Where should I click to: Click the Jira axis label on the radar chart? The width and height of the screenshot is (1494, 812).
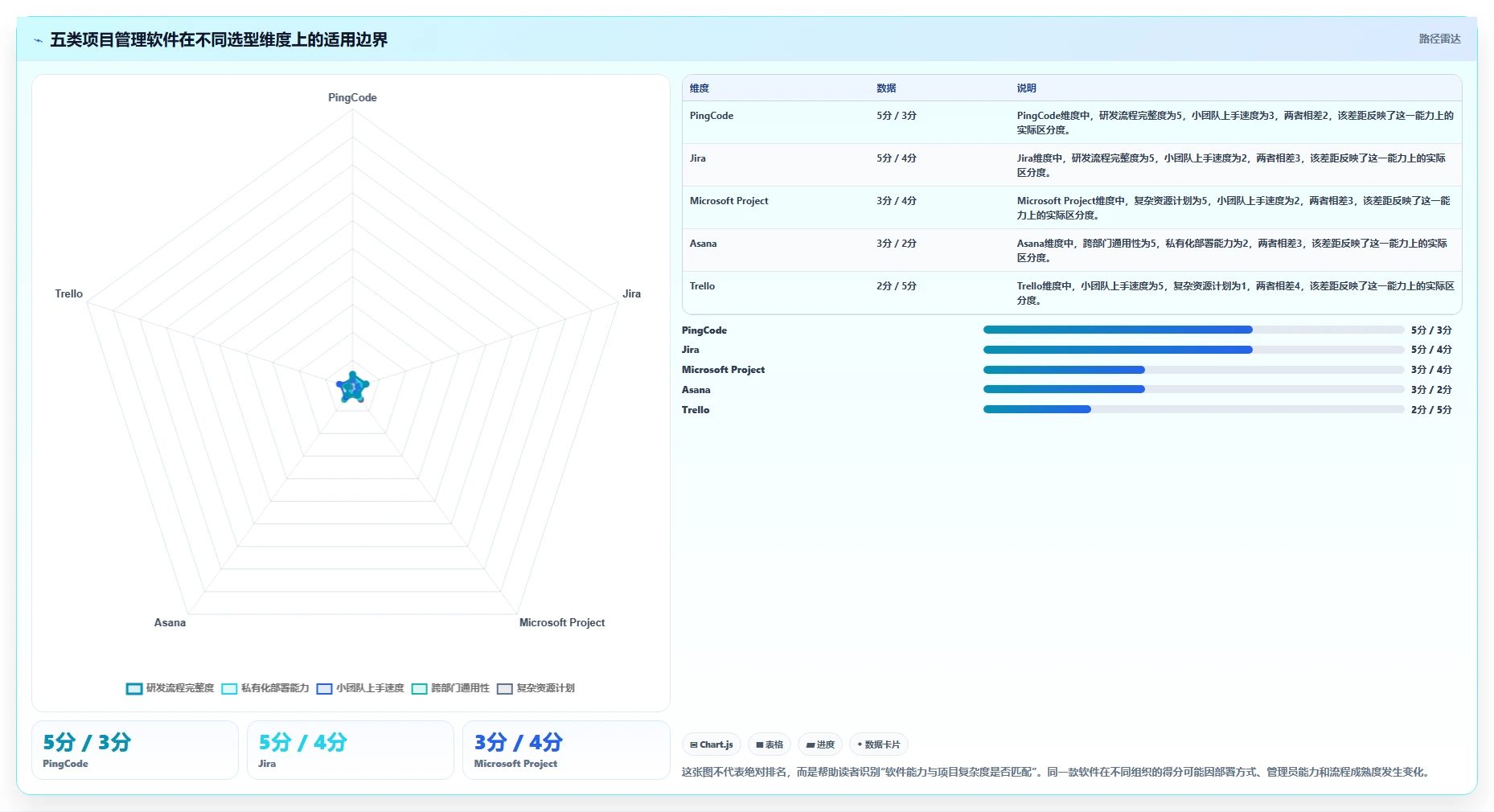tap(631, 293)
